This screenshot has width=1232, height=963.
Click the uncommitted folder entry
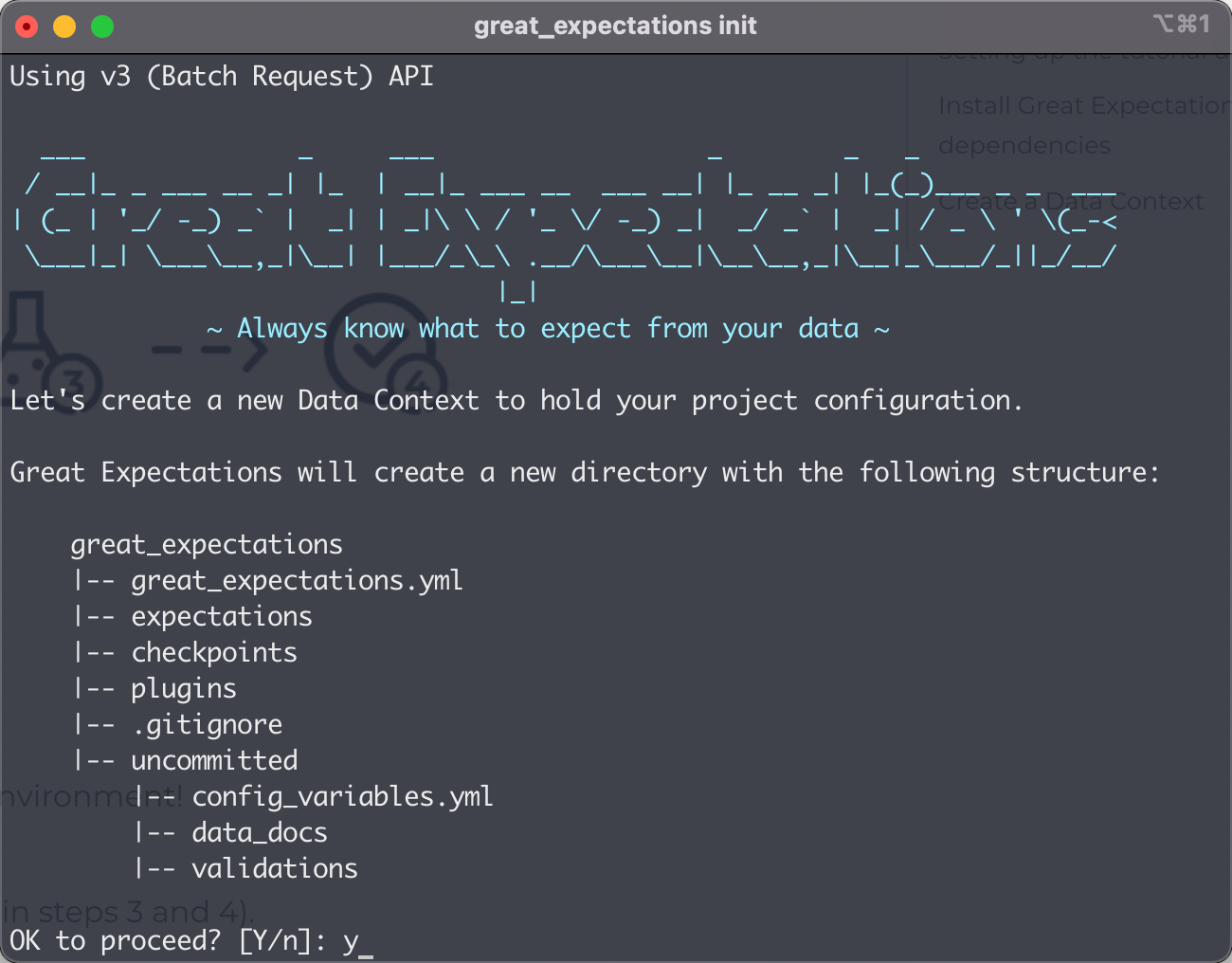[214, 760]
